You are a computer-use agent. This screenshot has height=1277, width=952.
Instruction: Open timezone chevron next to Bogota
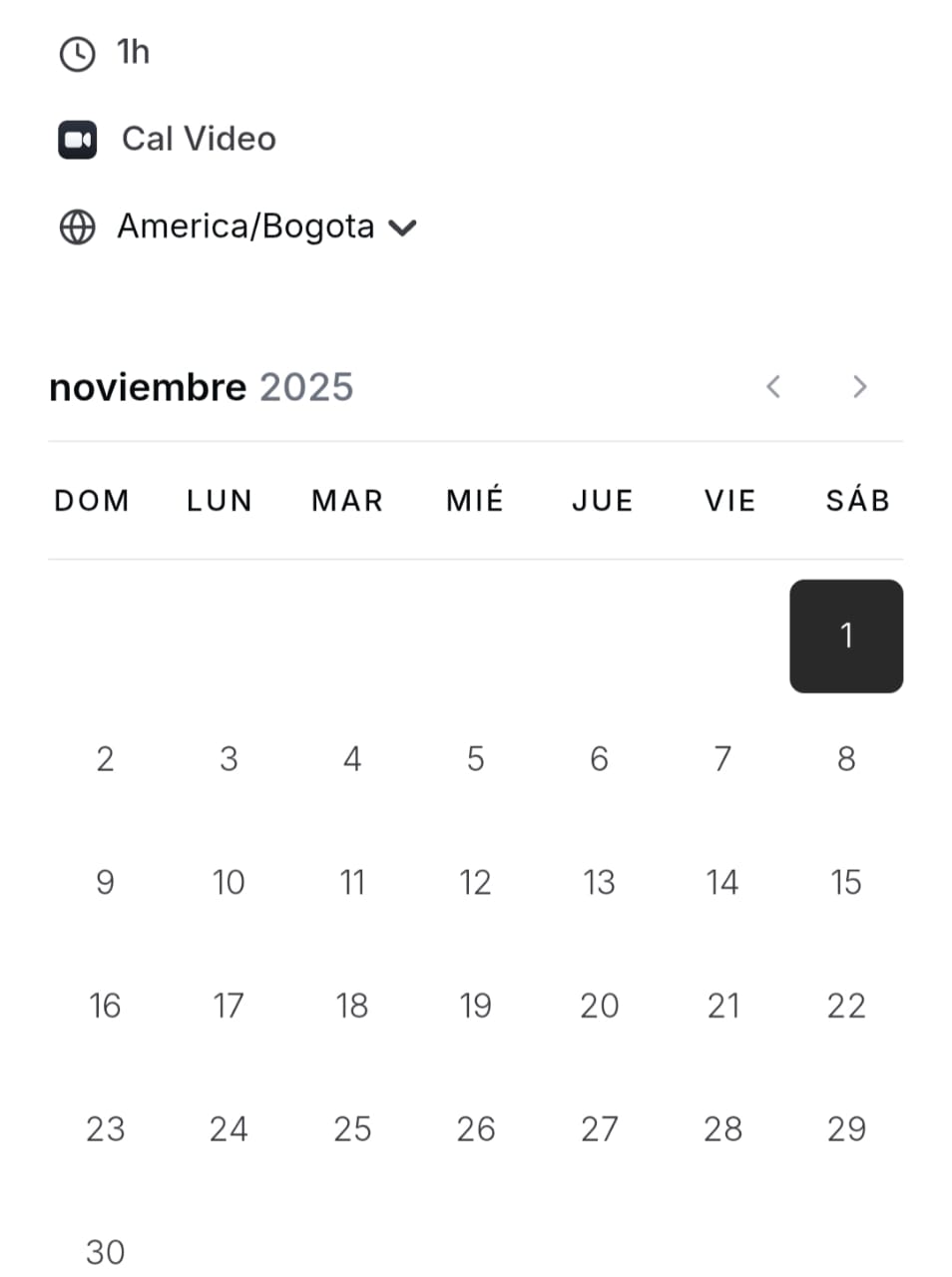tap(402, 228)
